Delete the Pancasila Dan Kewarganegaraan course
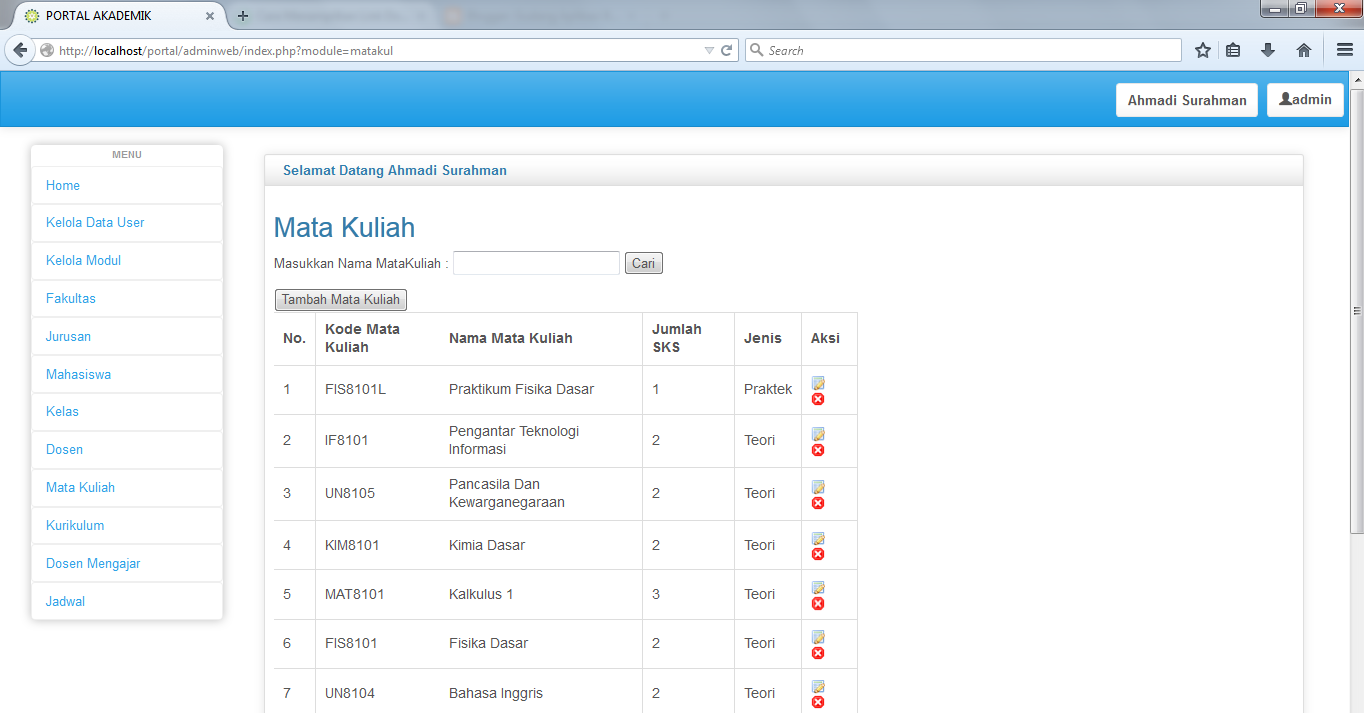1364x713 pixels. pyautogui.click(x=818, y=502)
